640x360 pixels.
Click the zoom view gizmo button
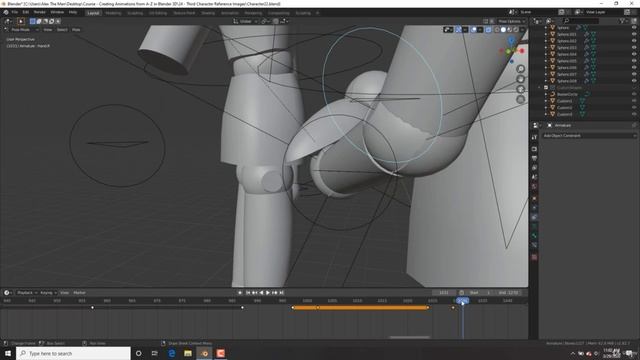tap(520, 69)
